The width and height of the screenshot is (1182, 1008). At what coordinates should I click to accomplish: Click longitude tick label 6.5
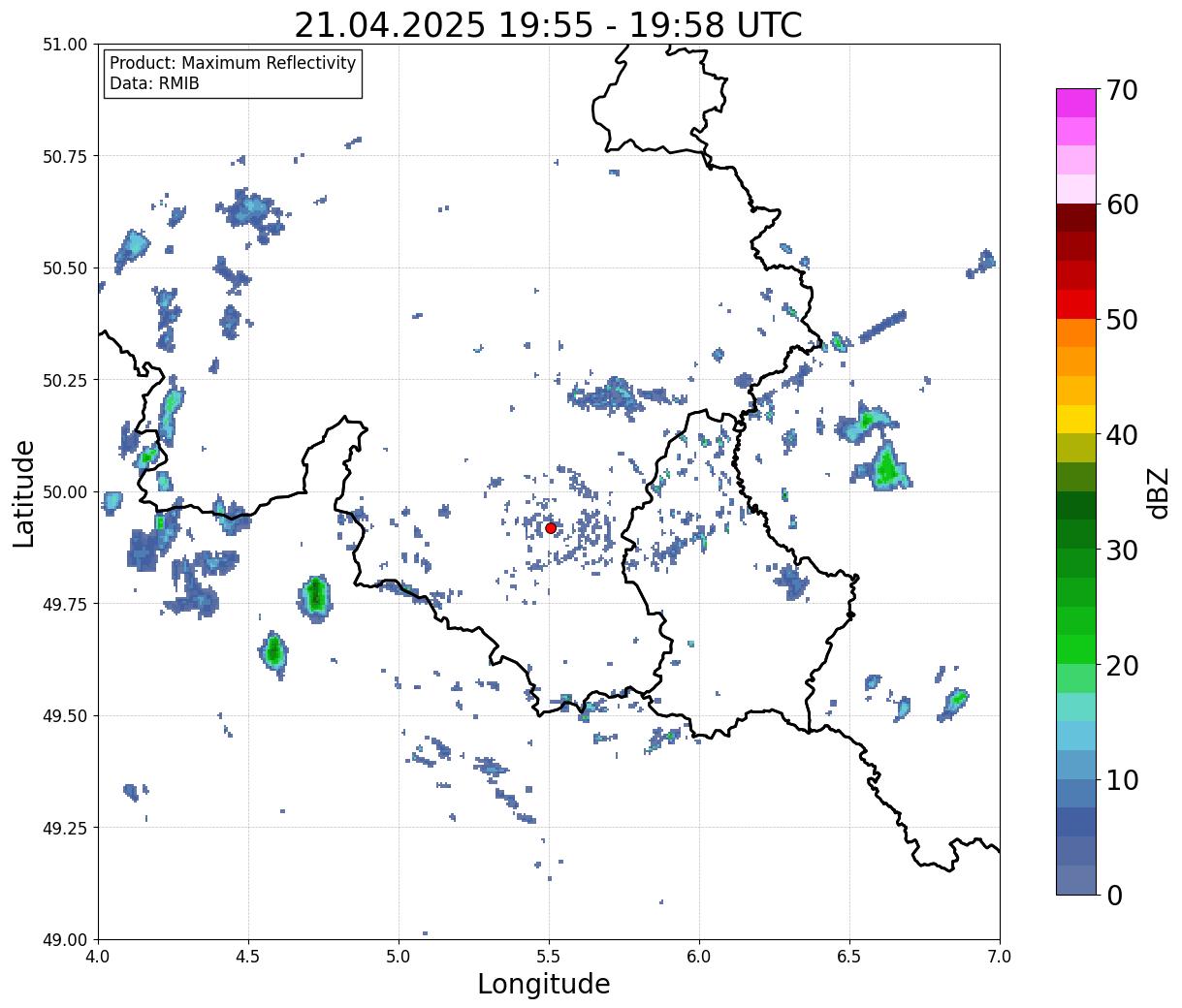coord(849,957)
